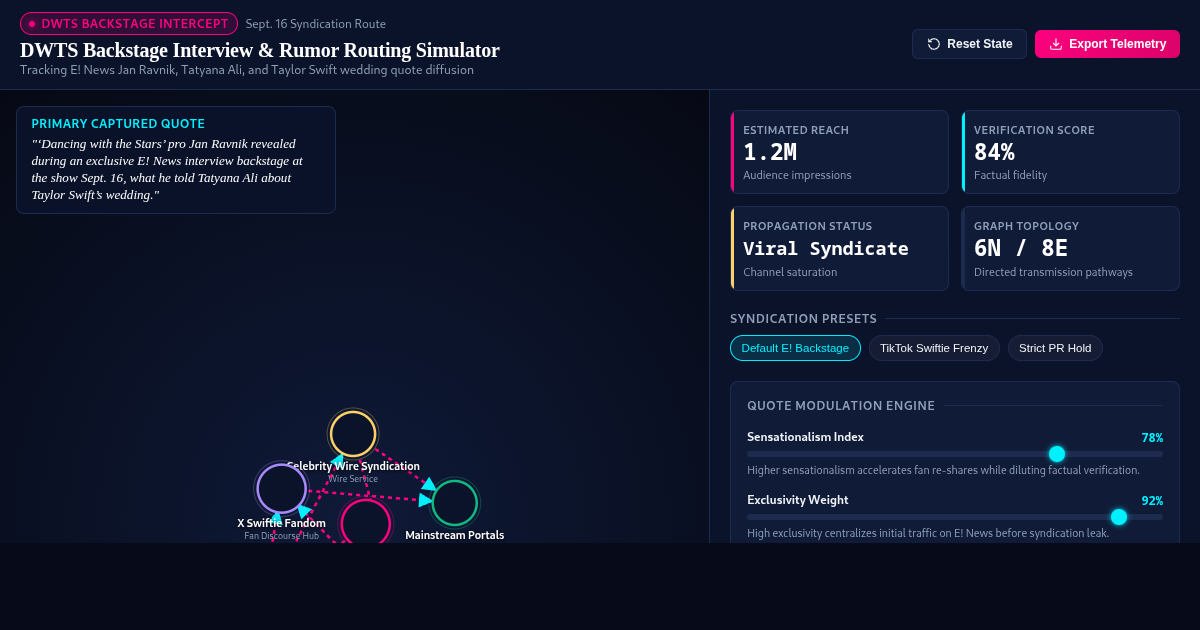Click the 78% Sensationalism value

click(1152, 438)
